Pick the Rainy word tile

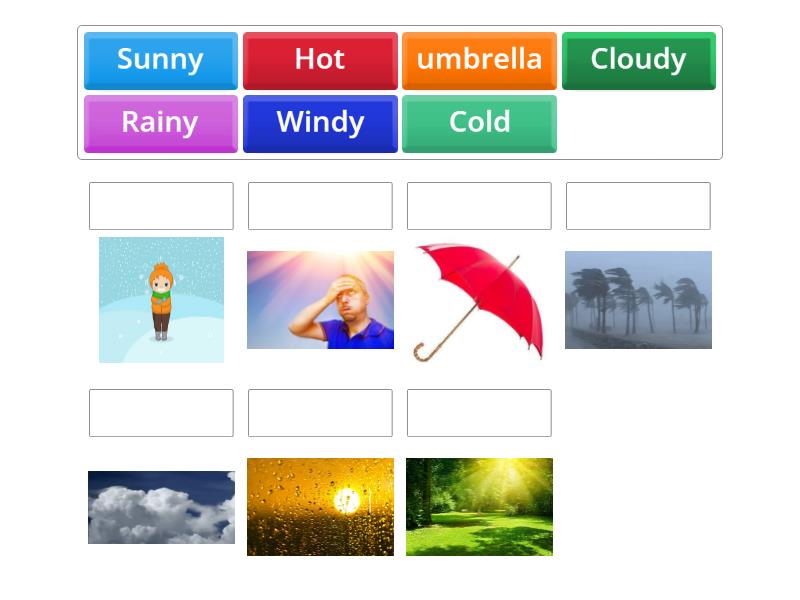[x=160, y=123]
